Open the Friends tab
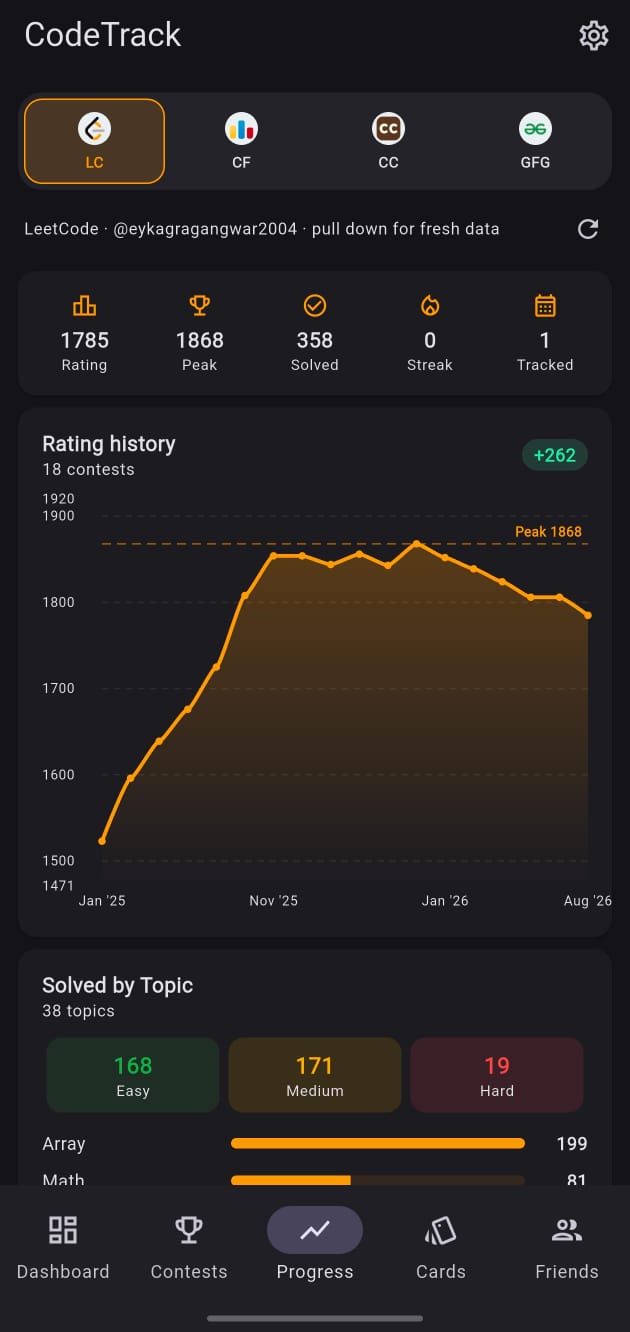The image size is (630, 1332). click(567, 1246)
